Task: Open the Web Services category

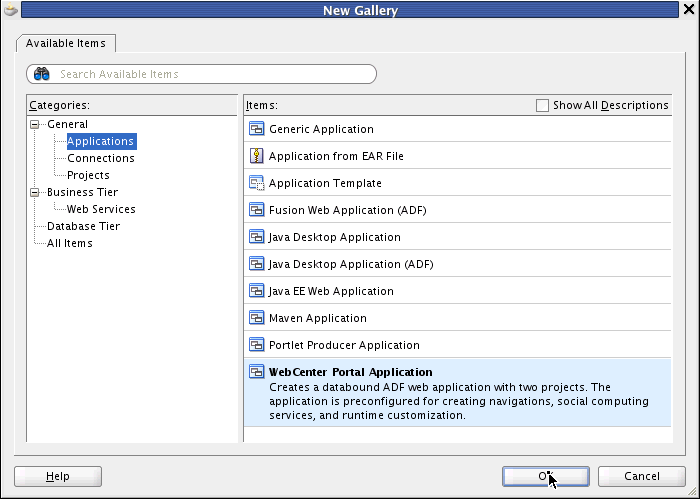Action: [x=100, y=209]
